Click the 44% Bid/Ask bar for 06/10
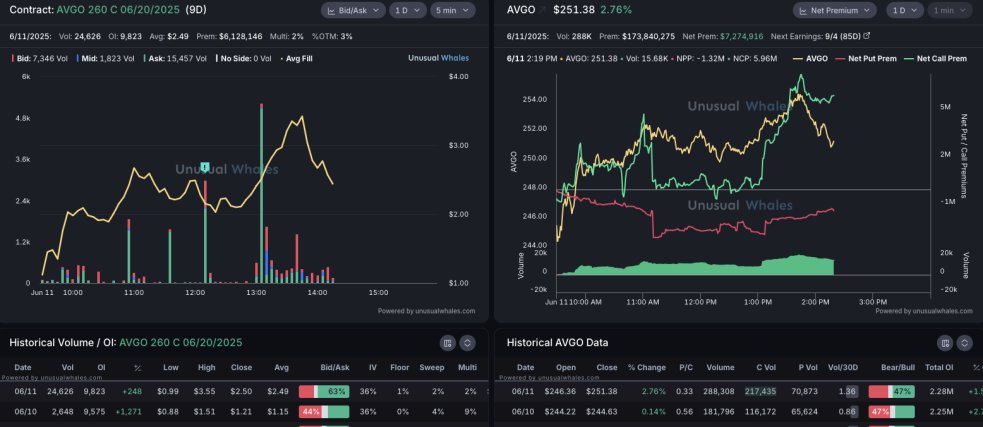This screenshot has width=983, height=427. [x=324, y=412]
